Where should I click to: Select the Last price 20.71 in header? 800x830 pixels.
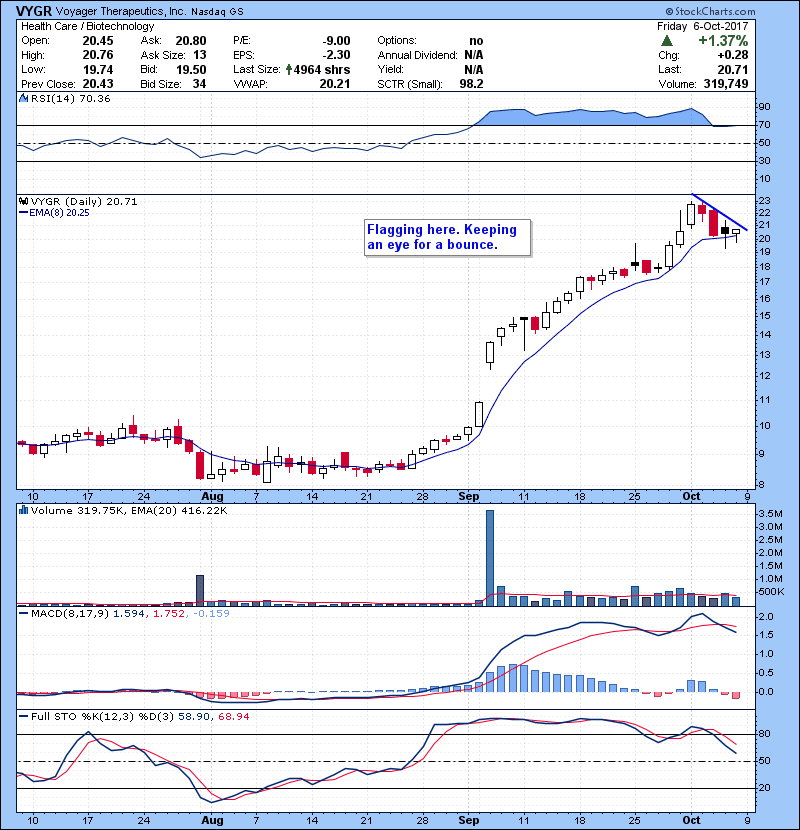[x=733, y=69]
